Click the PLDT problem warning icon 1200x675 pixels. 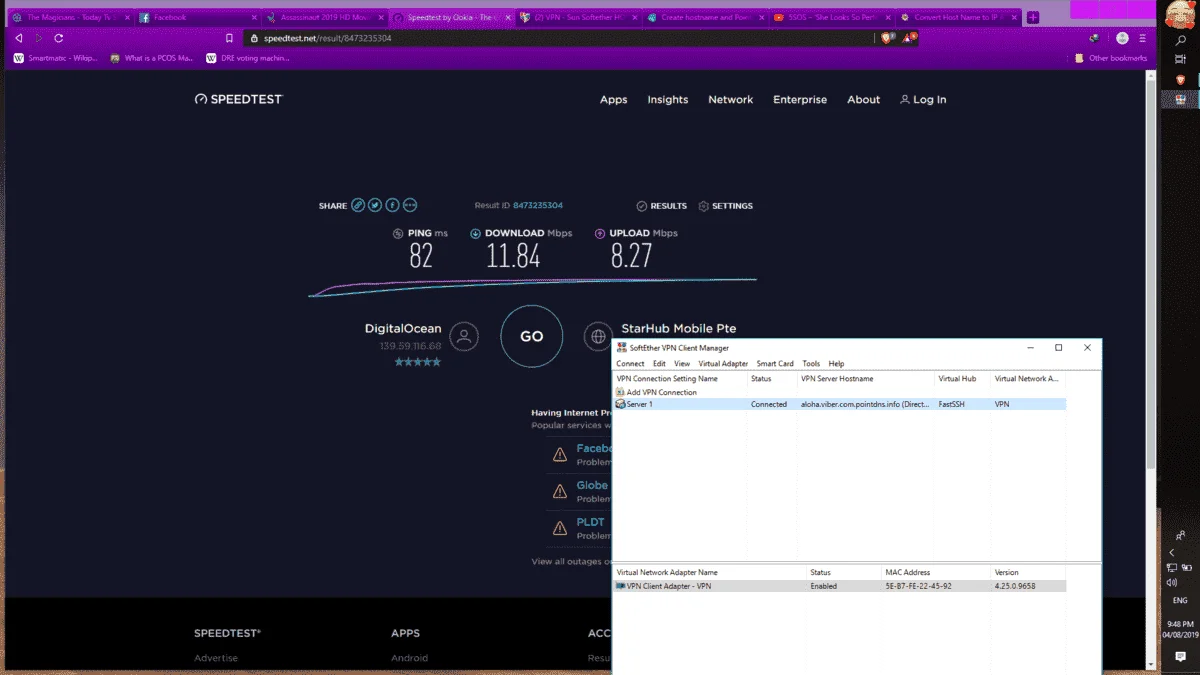[560, 527]
